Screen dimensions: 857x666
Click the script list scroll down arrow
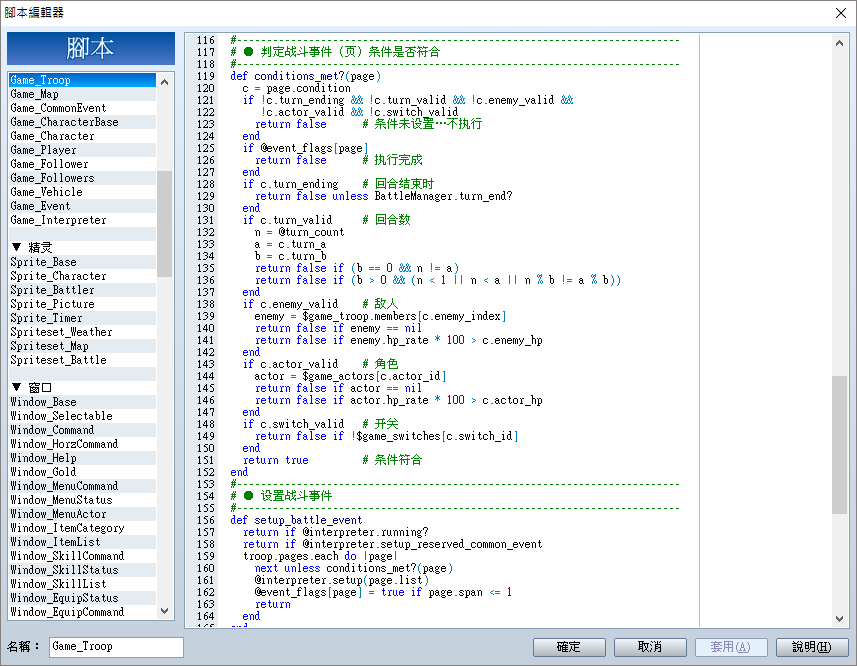(x=165, y=611)
